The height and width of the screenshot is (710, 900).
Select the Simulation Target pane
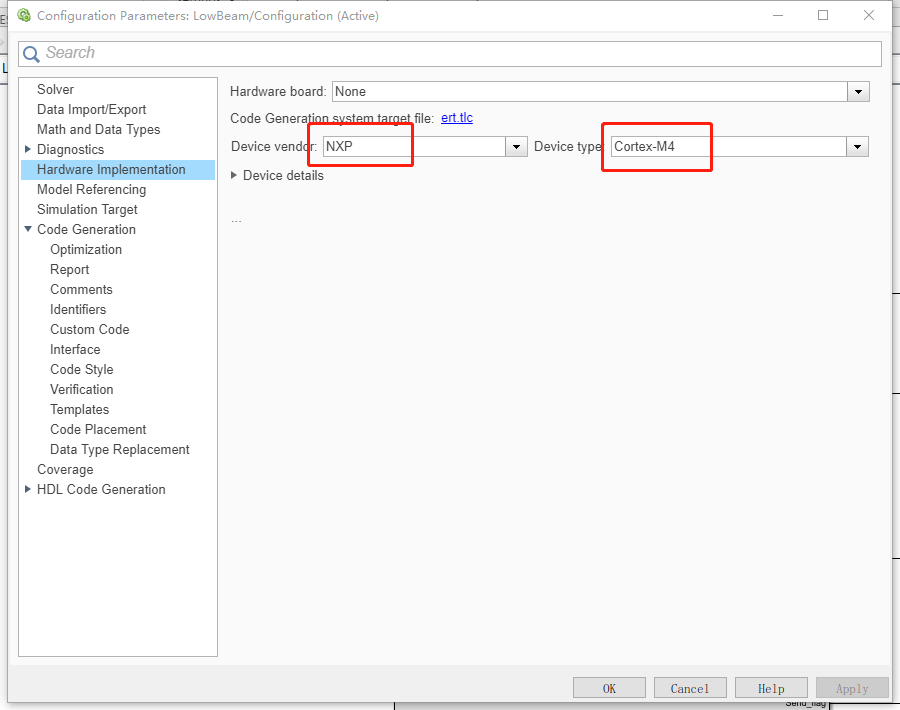[x=87, y=209]
